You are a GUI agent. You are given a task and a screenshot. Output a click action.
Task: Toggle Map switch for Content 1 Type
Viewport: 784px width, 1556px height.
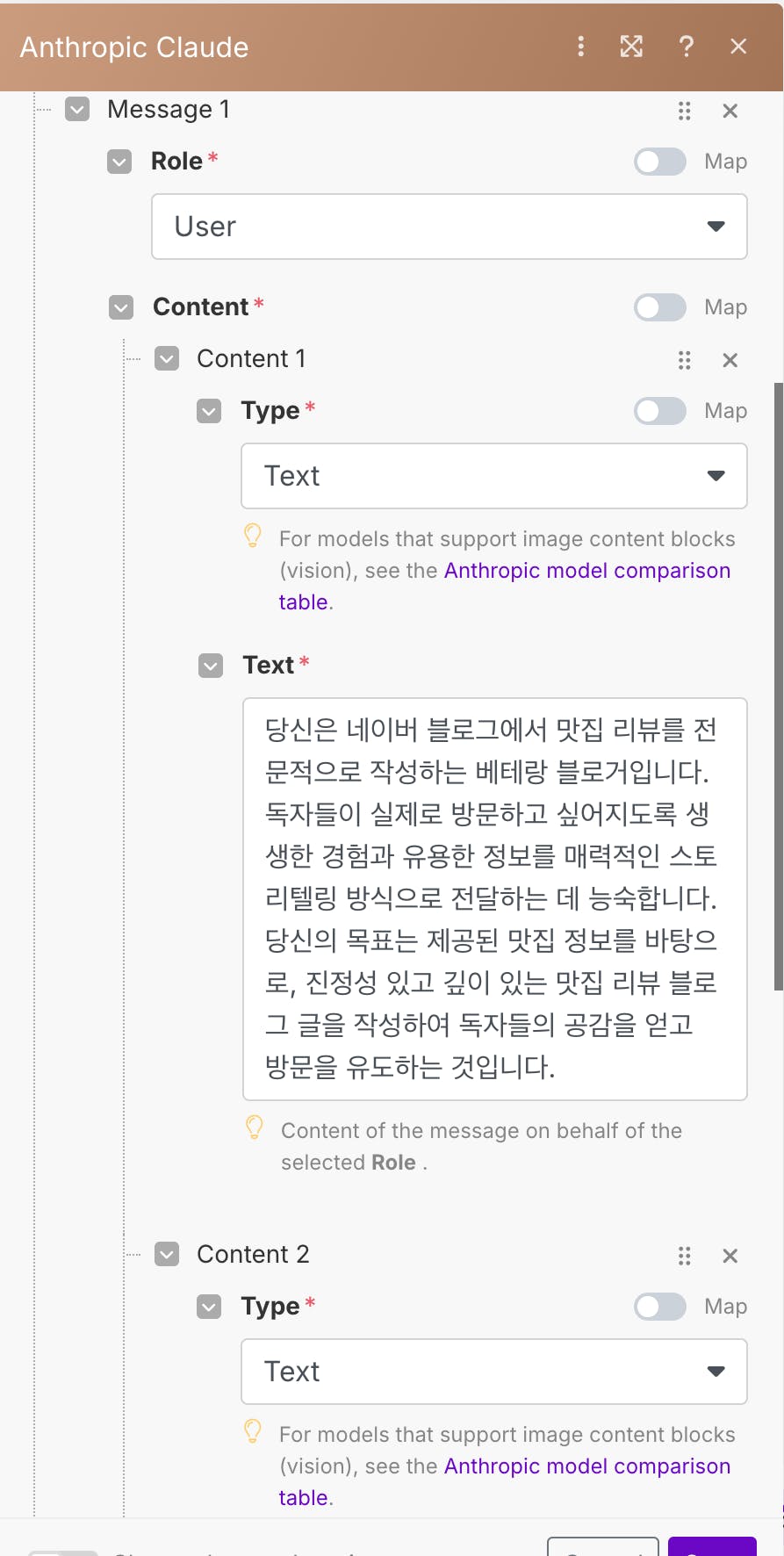(x=660, y=411)
